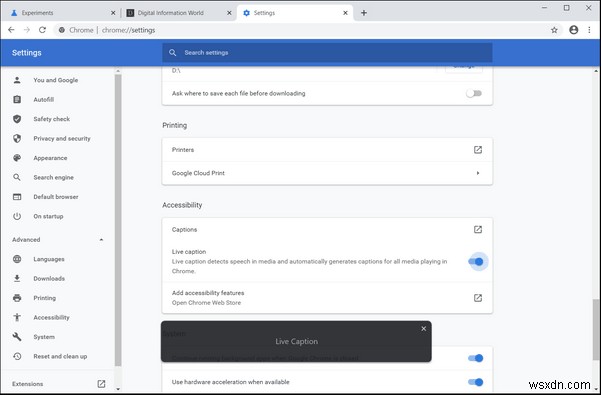
Task: Collapse the Advanced section arrow
Action: pyautogui.click(x=101, y=240)
